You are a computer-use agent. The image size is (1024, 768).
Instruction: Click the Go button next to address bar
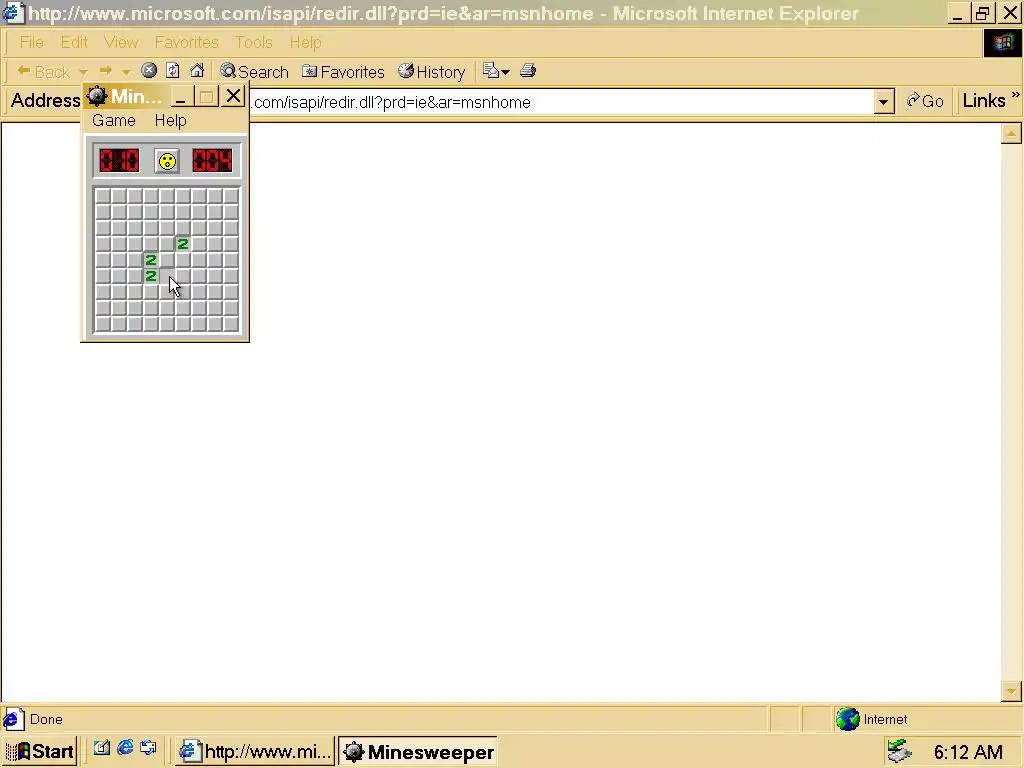925,101
